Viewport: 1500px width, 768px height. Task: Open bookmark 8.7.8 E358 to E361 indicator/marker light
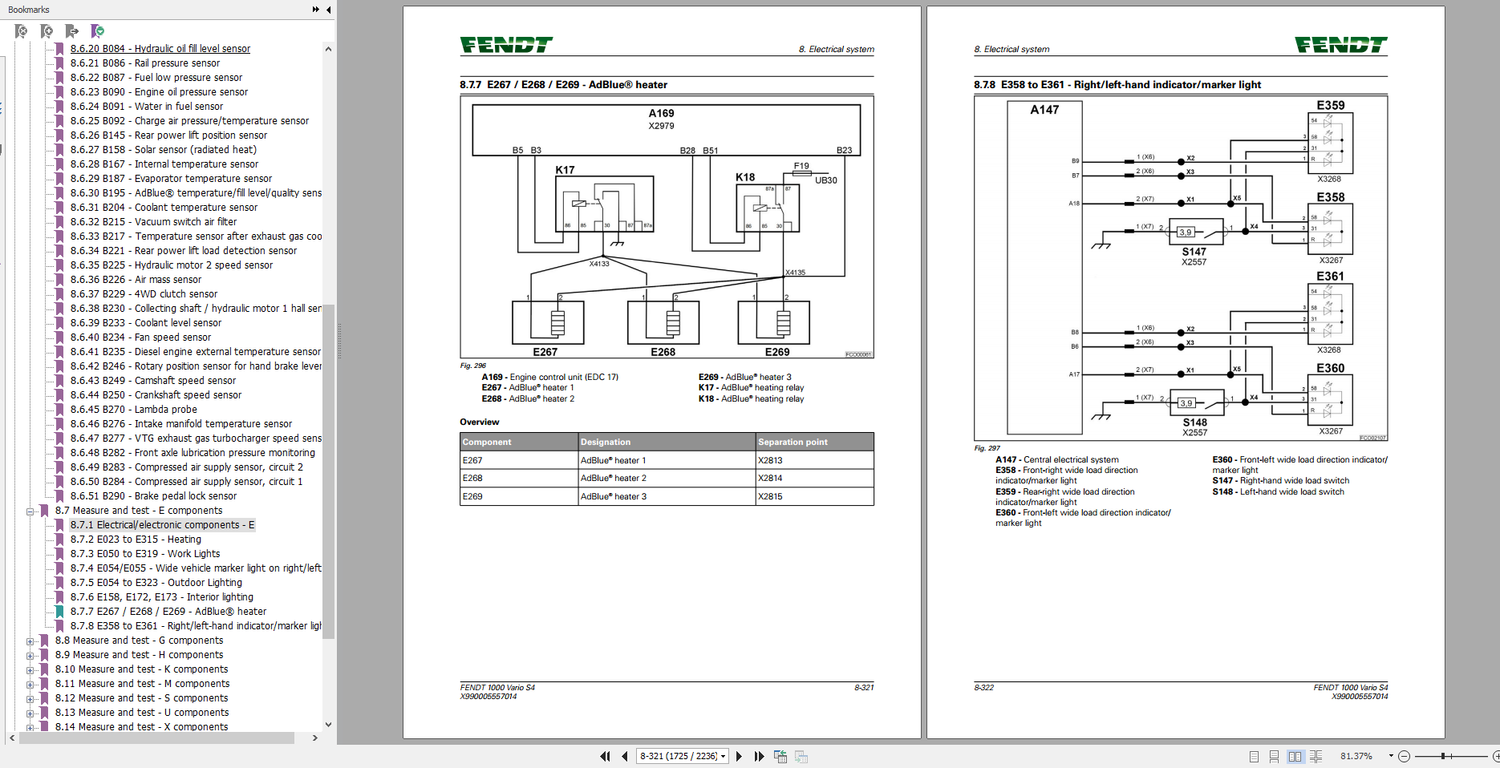coord(196,626)
